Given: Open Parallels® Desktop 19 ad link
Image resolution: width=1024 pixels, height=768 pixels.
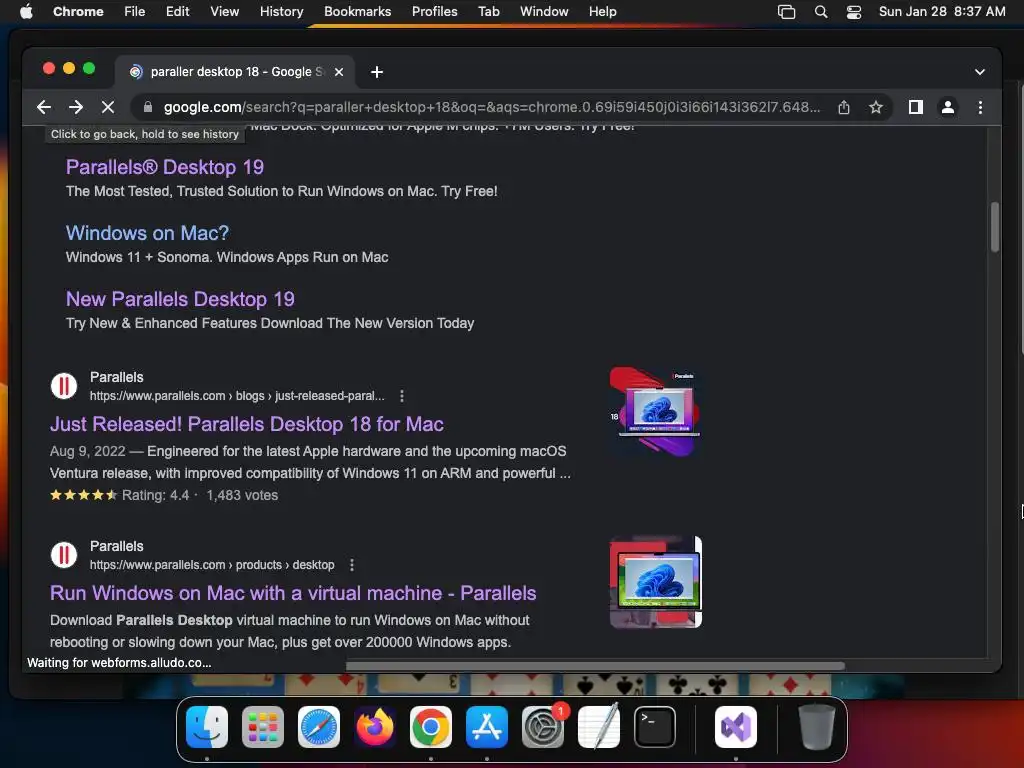Looking at the screenshot, I should coord(165,167).
